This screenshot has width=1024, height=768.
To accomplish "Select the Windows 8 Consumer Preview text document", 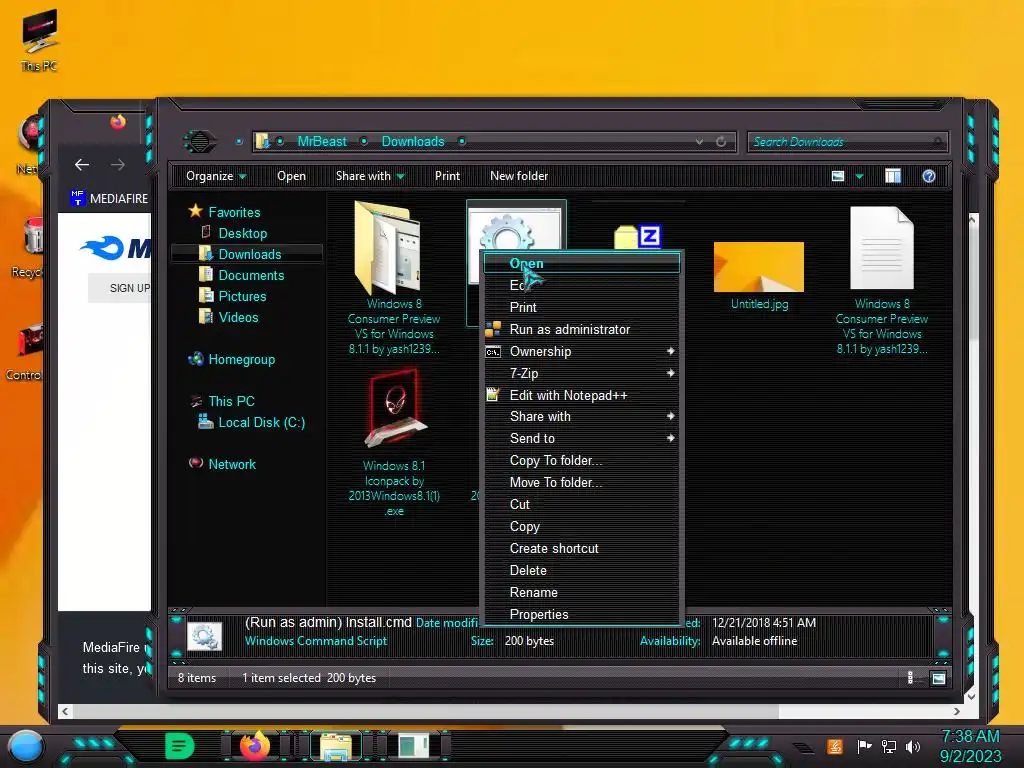I will pyautogui.click(x=882, y=280).
